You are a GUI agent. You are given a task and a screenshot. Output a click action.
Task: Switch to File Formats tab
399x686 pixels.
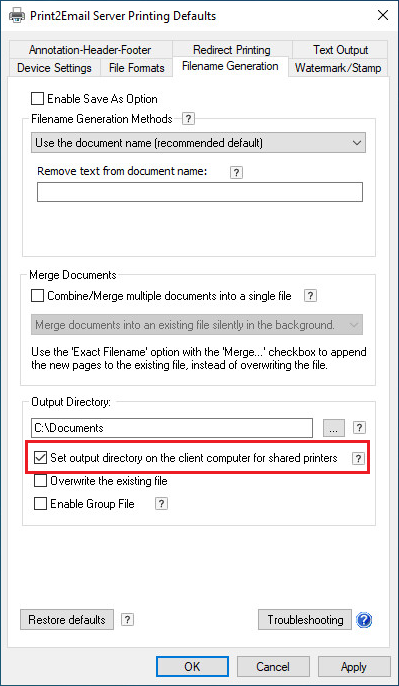(x=136, y=68)
